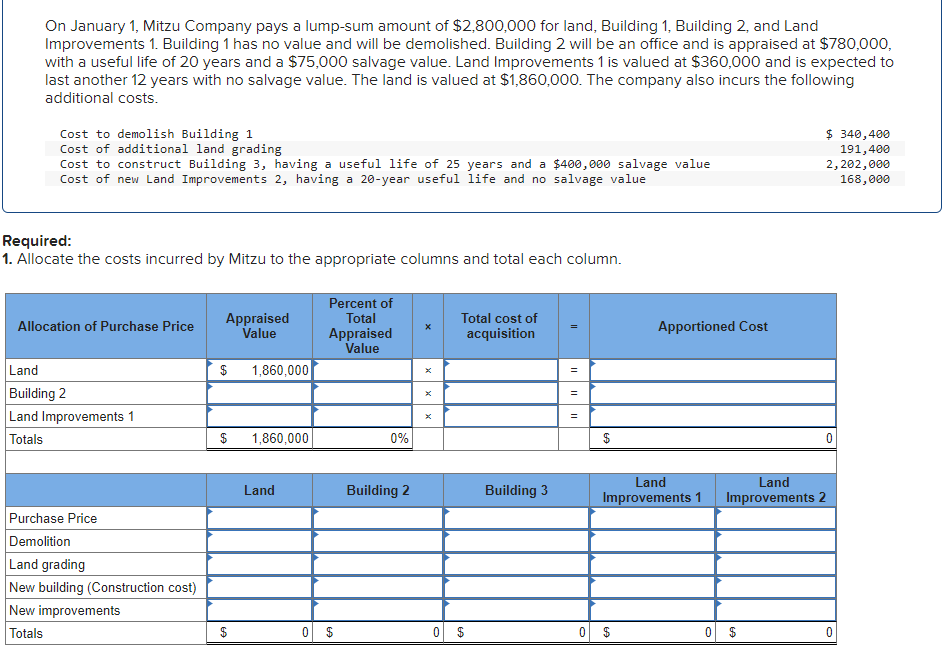Click the equals indicator in the Land row
Image resolution: width=947 pixels, height=663 pixels.
572,370
